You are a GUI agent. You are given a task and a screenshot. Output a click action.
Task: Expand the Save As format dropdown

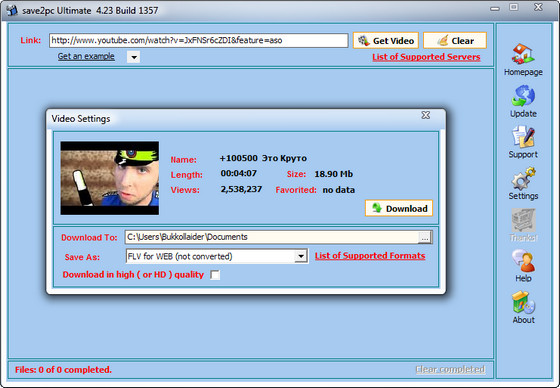[x=301, y=256]
